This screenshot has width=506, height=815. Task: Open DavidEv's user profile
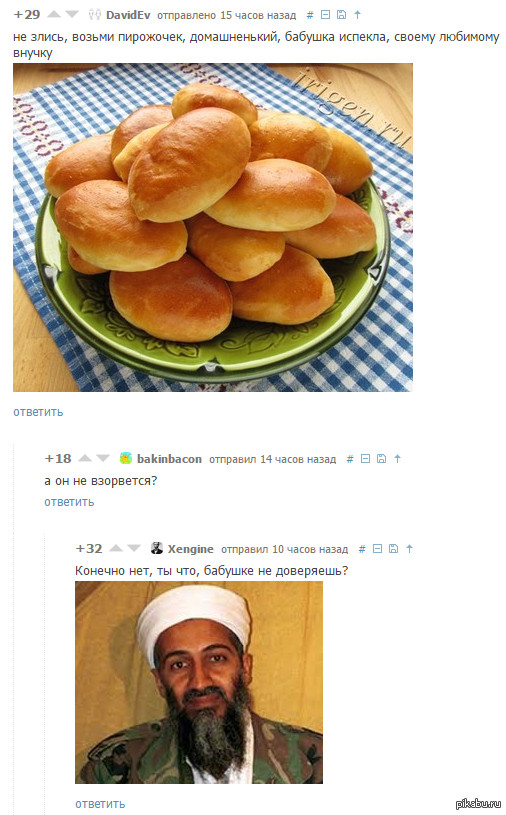pos(128,15)
